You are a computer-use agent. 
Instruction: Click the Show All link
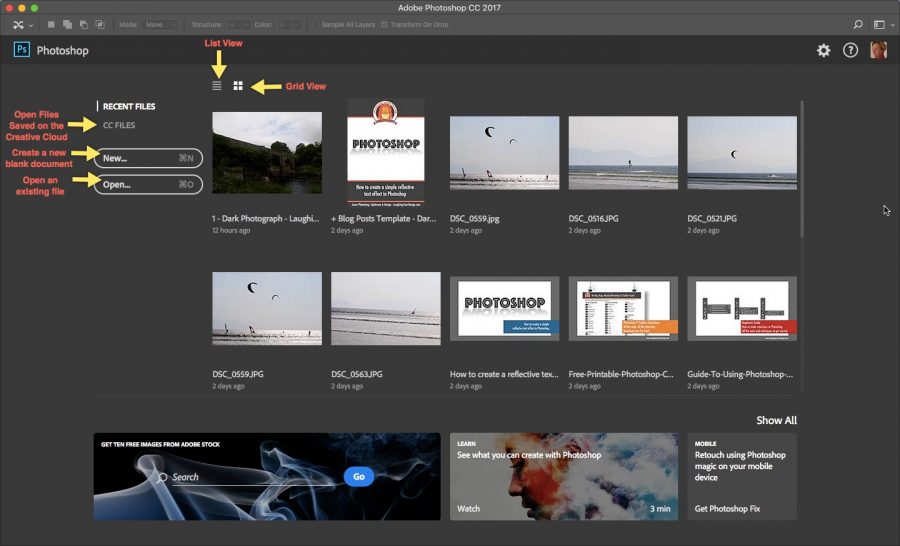click(776, 420)
